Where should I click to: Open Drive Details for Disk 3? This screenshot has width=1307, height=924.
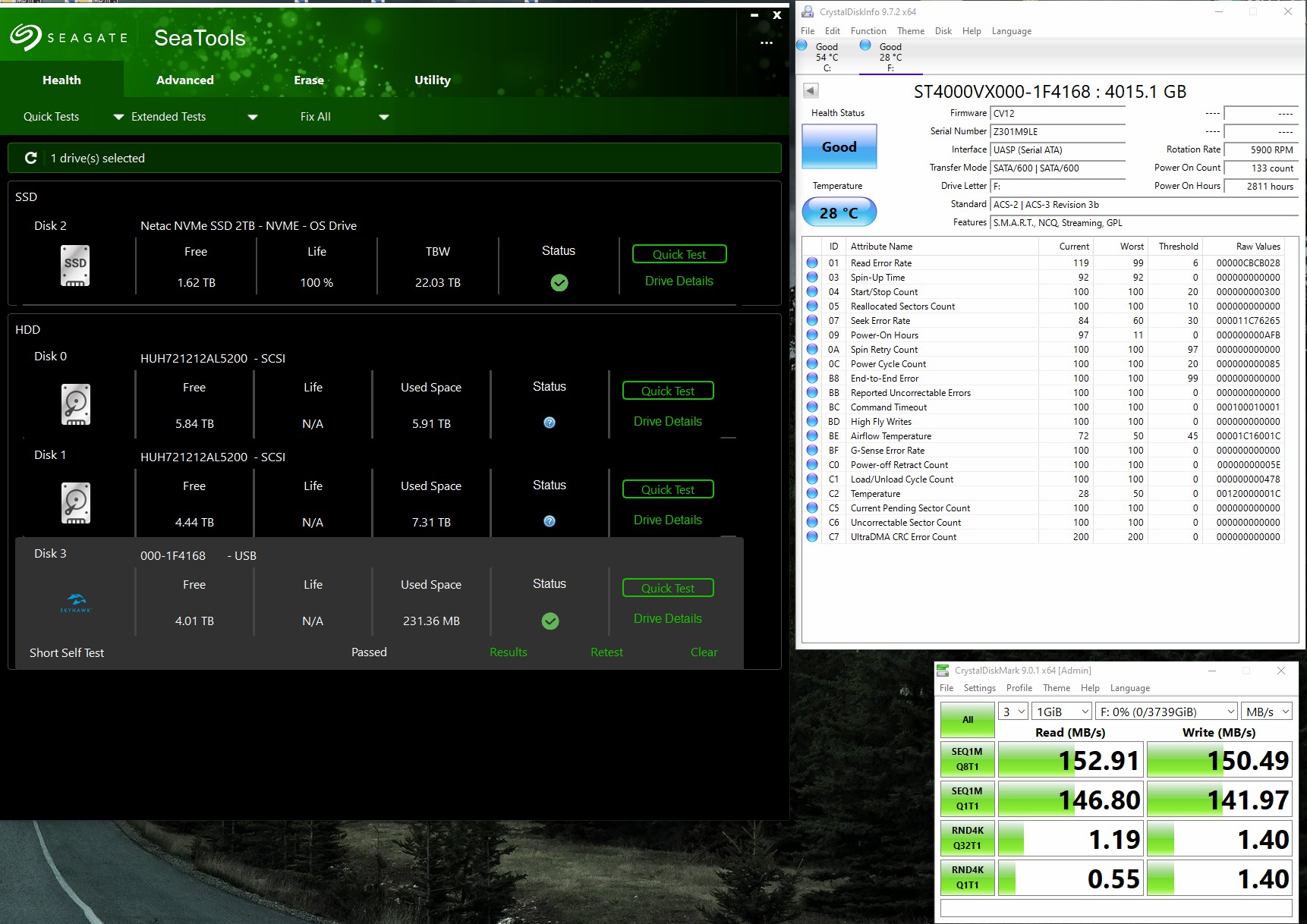pos(668,618)
